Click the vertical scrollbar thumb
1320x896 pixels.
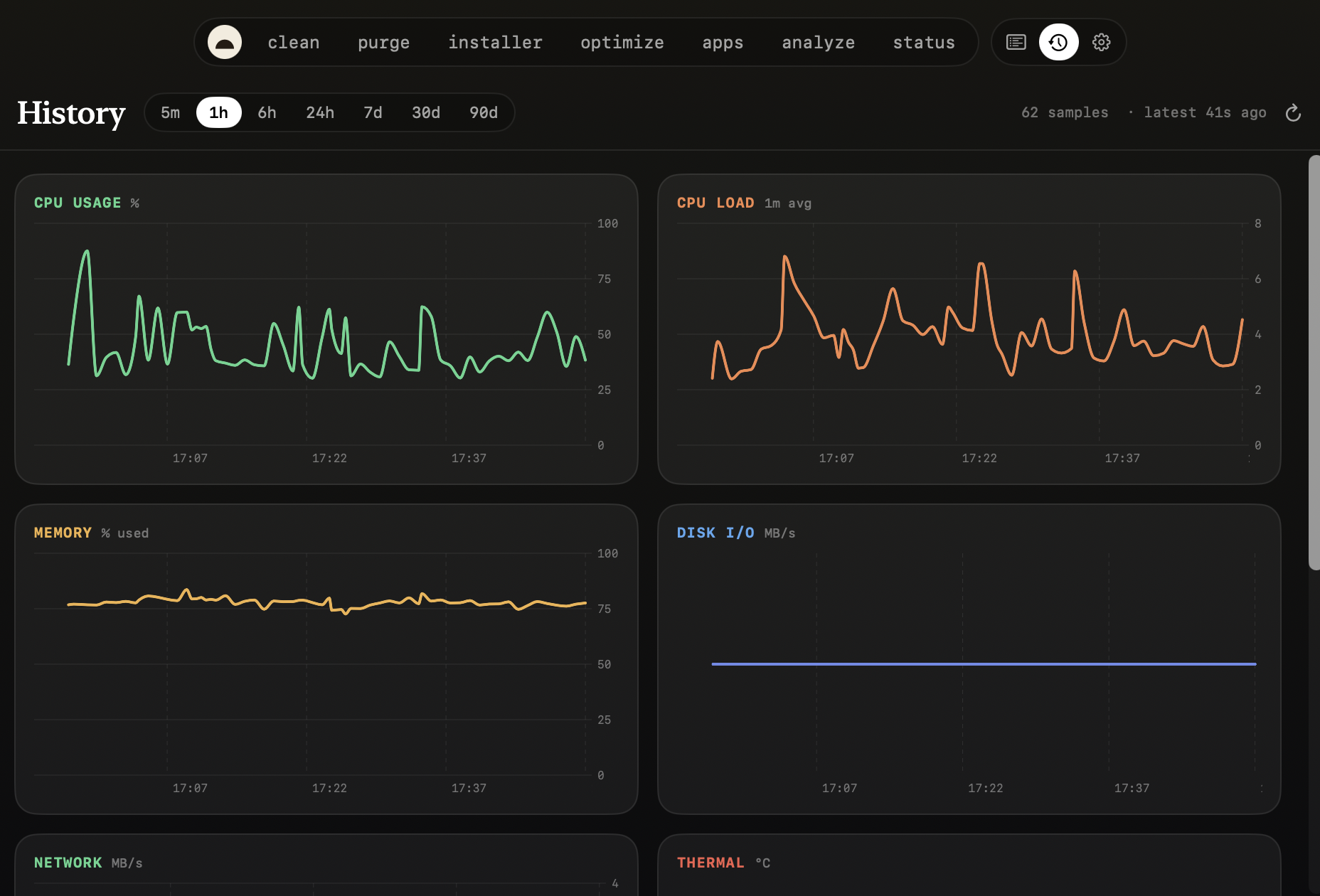click(x=1314, y=363)
